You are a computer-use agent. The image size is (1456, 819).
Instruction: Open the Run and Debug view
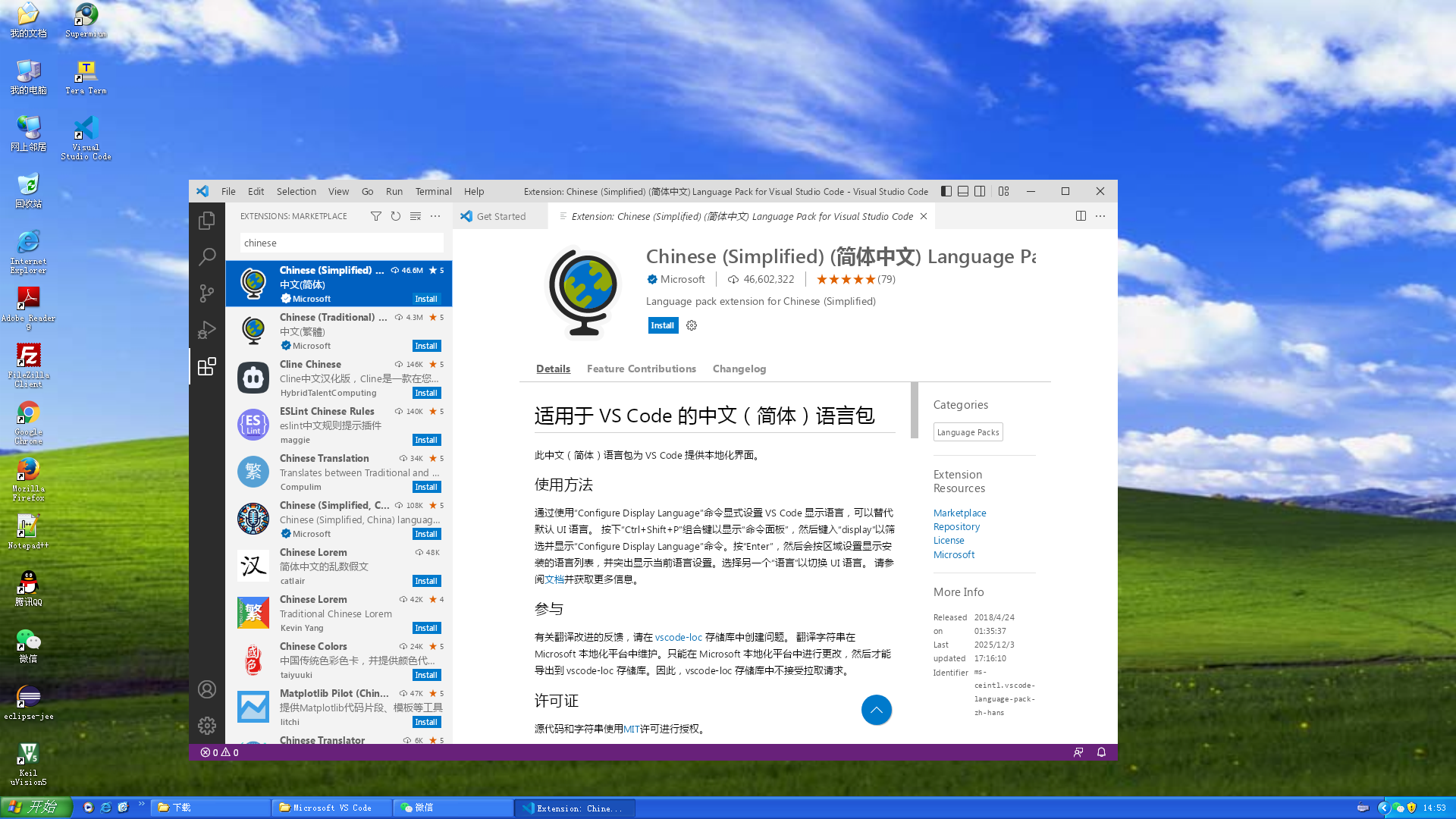click(207, 330)
